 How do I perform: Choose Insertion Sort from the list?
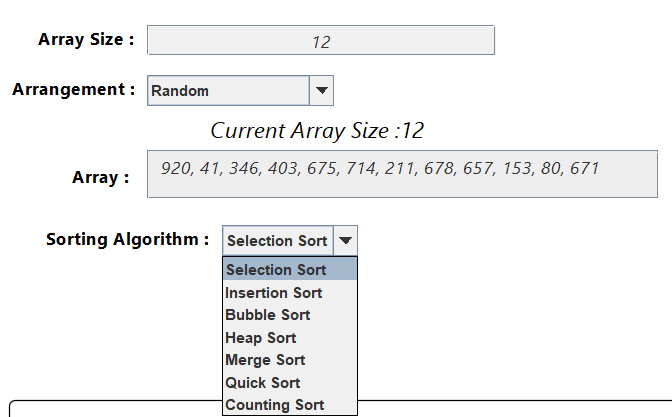290,293
